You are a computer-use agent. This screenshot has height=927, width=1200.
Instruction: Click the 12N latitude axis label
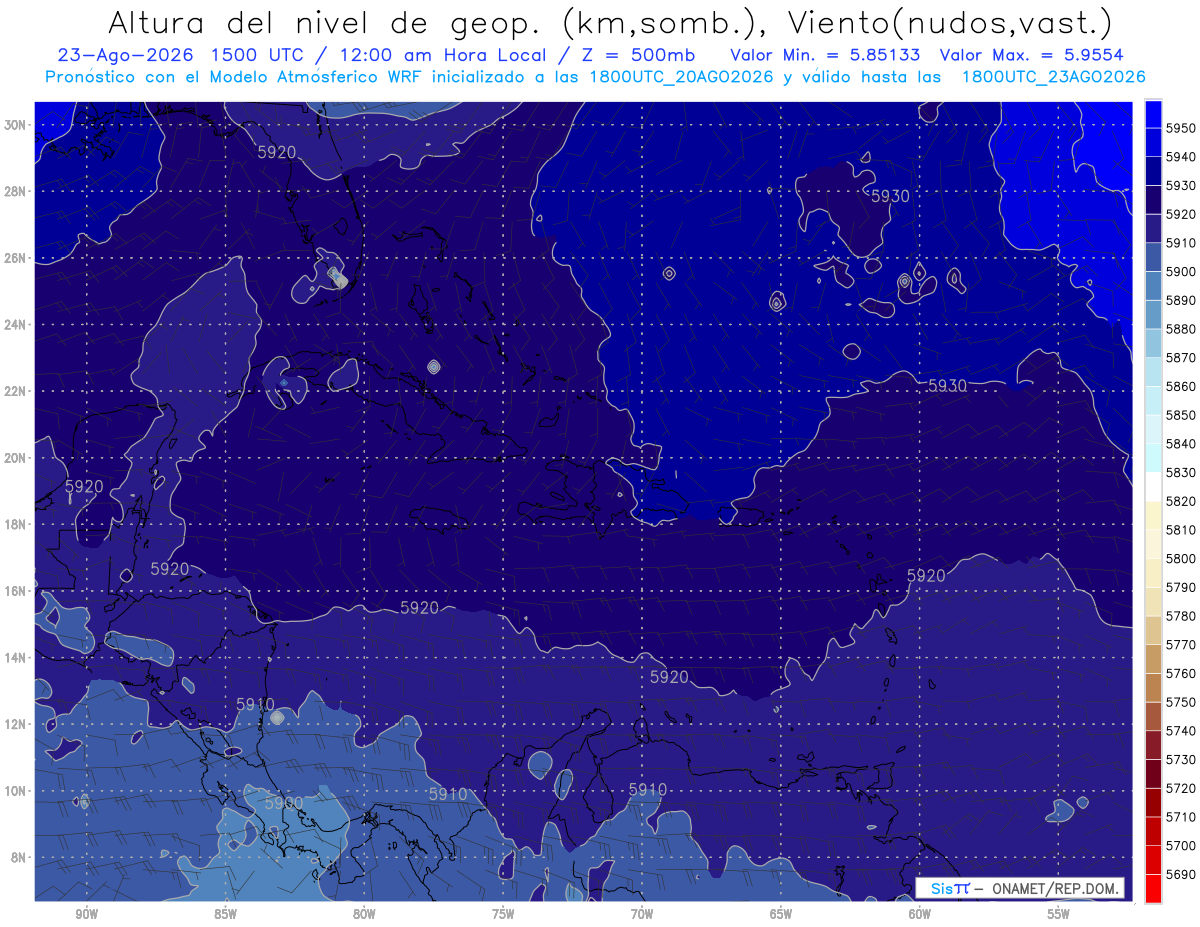(x=14, y=724)
